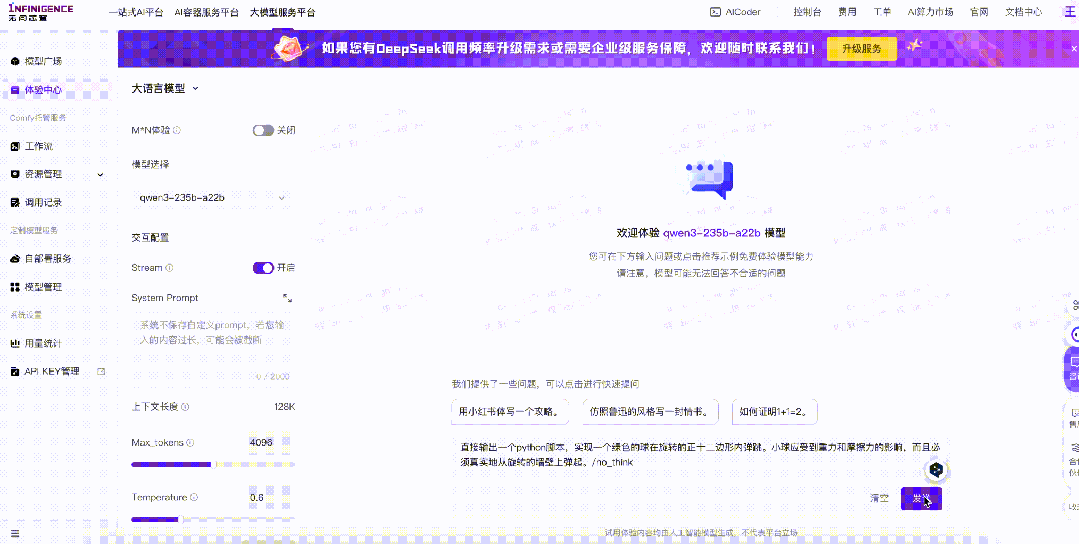
Task: Click info icon beside Max_tokens
Action: tap(191, 443)
